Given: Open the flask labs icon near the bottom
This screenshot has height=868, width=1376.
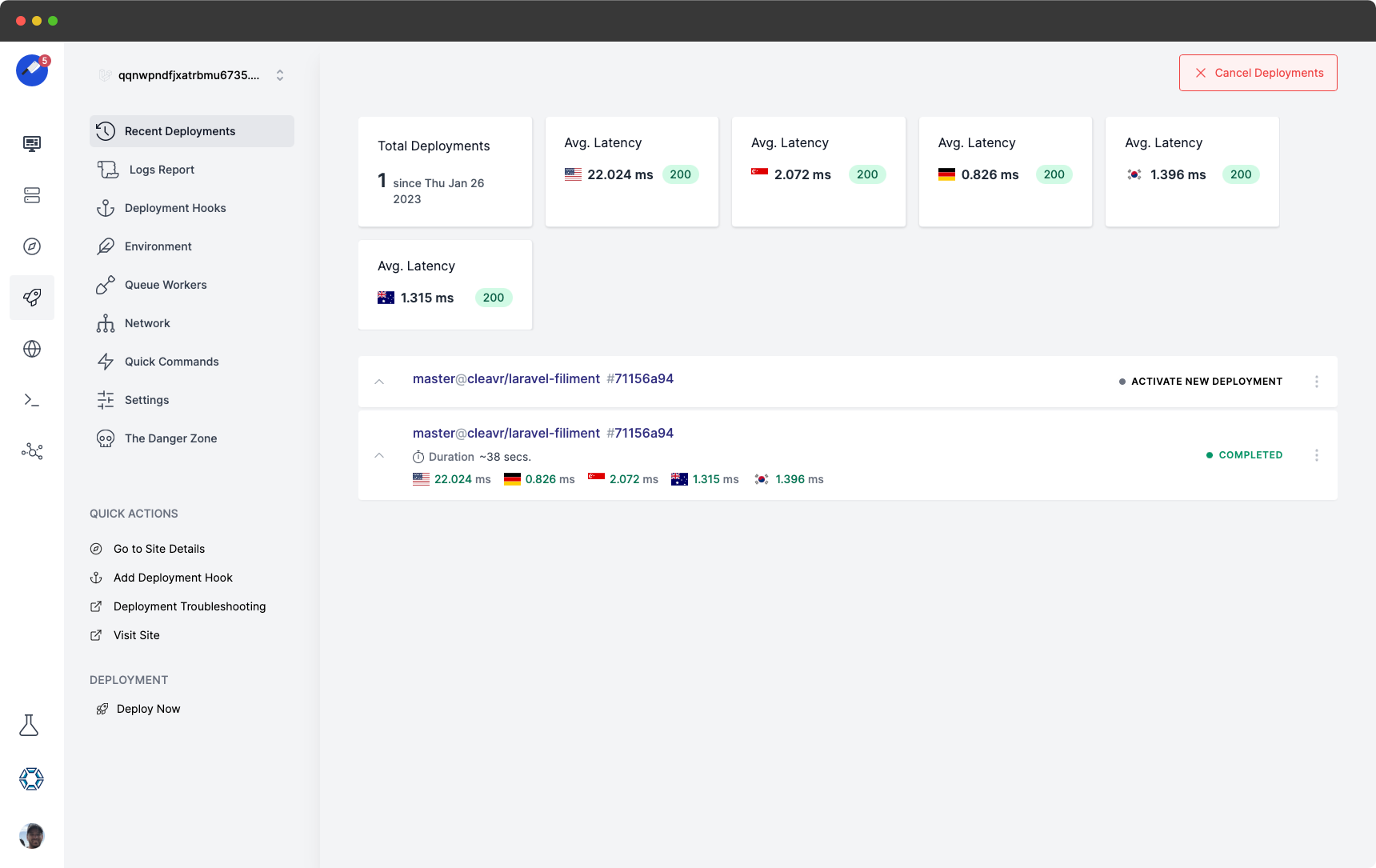Looking at the screenshot, I should (x=30, y=725).
